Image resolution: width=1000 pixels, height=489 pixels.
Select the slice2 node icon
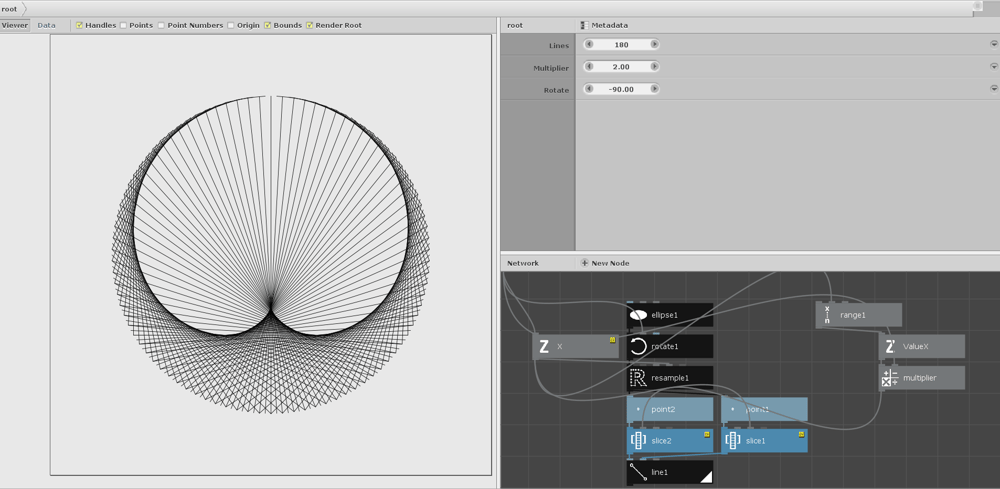click(x=638, y=440)
